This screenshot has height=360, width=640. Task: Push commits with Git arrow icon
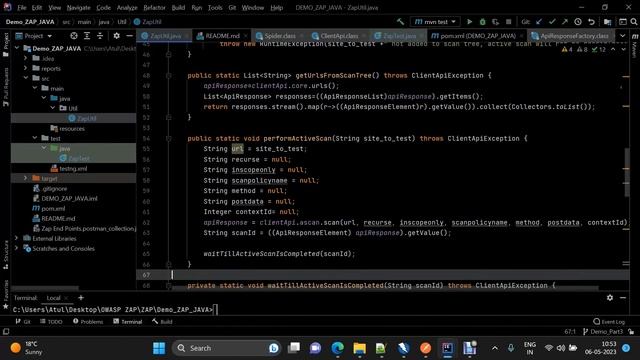coord(565,22)
